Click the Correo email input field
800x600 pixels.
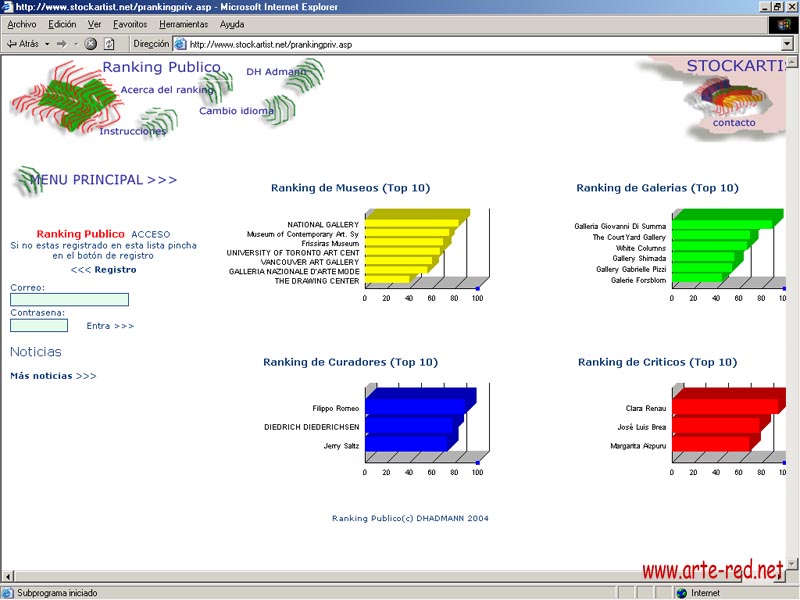click(x=69, y=299)
